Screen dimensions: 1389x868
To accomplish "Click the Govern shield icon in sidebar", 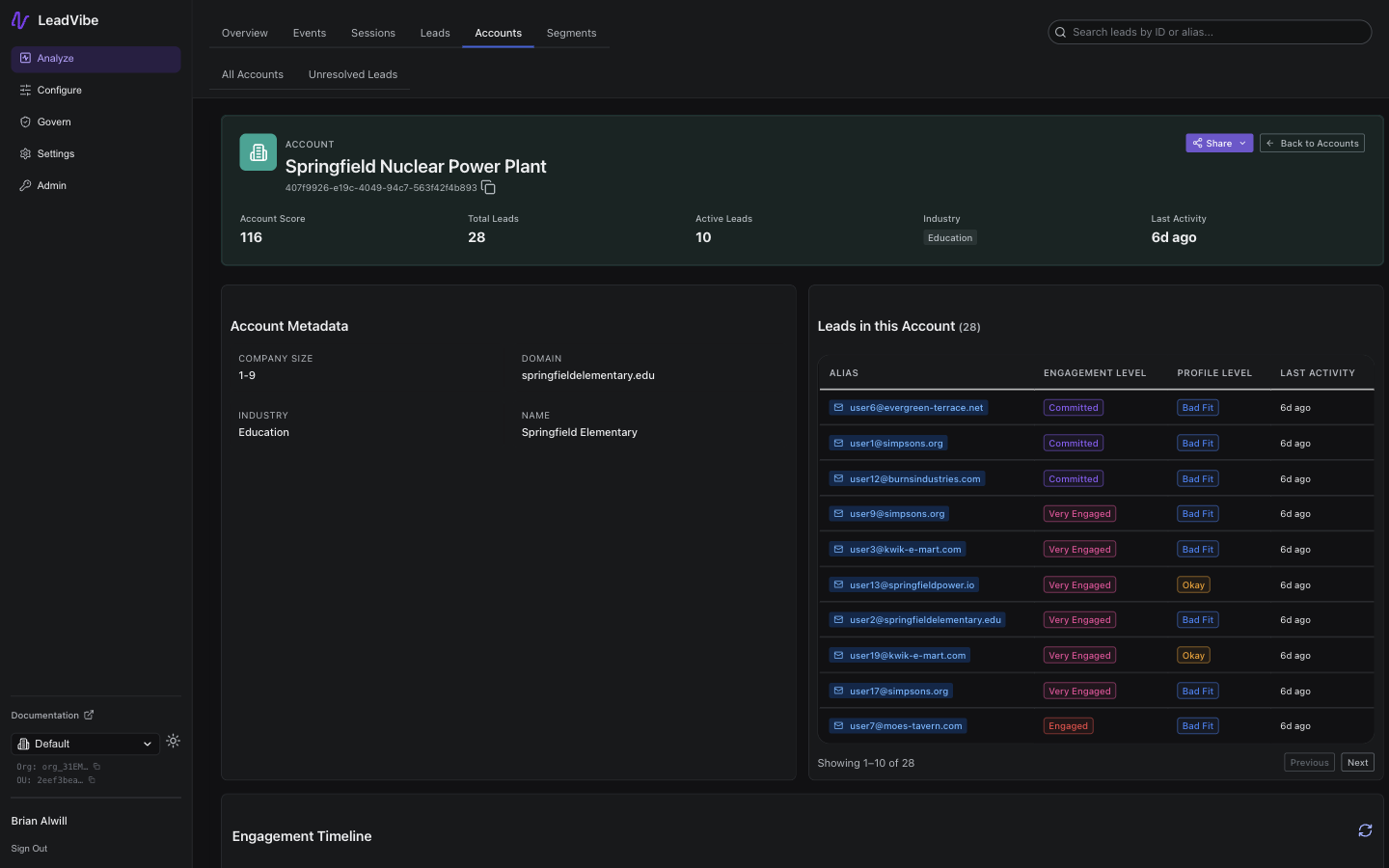I will pos(25,122).
